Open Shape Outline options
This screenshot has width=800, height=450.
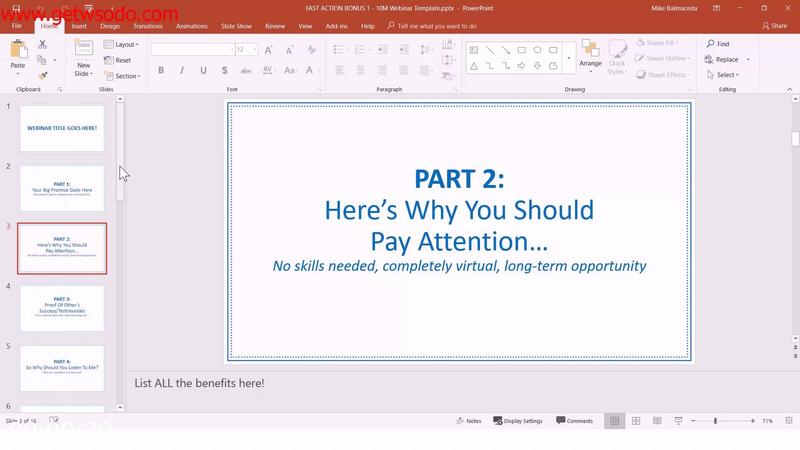pos(662,58)
